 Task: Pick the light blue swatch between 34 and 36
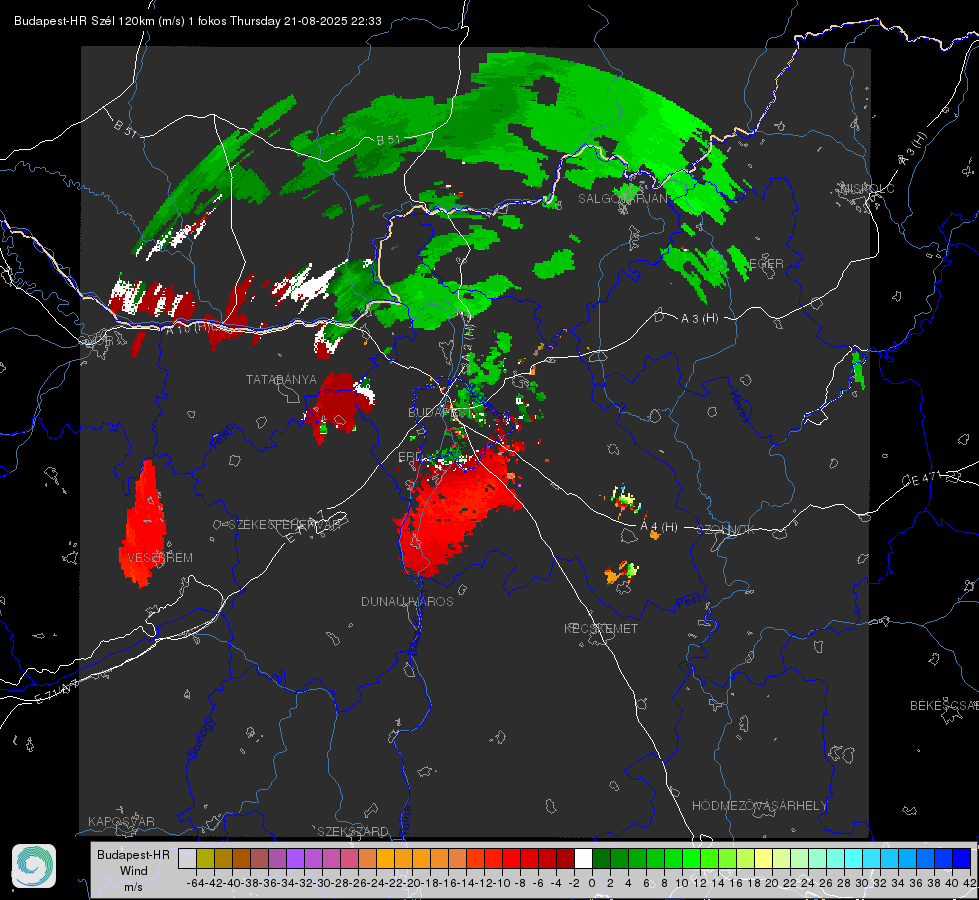(x=907, y=858)
